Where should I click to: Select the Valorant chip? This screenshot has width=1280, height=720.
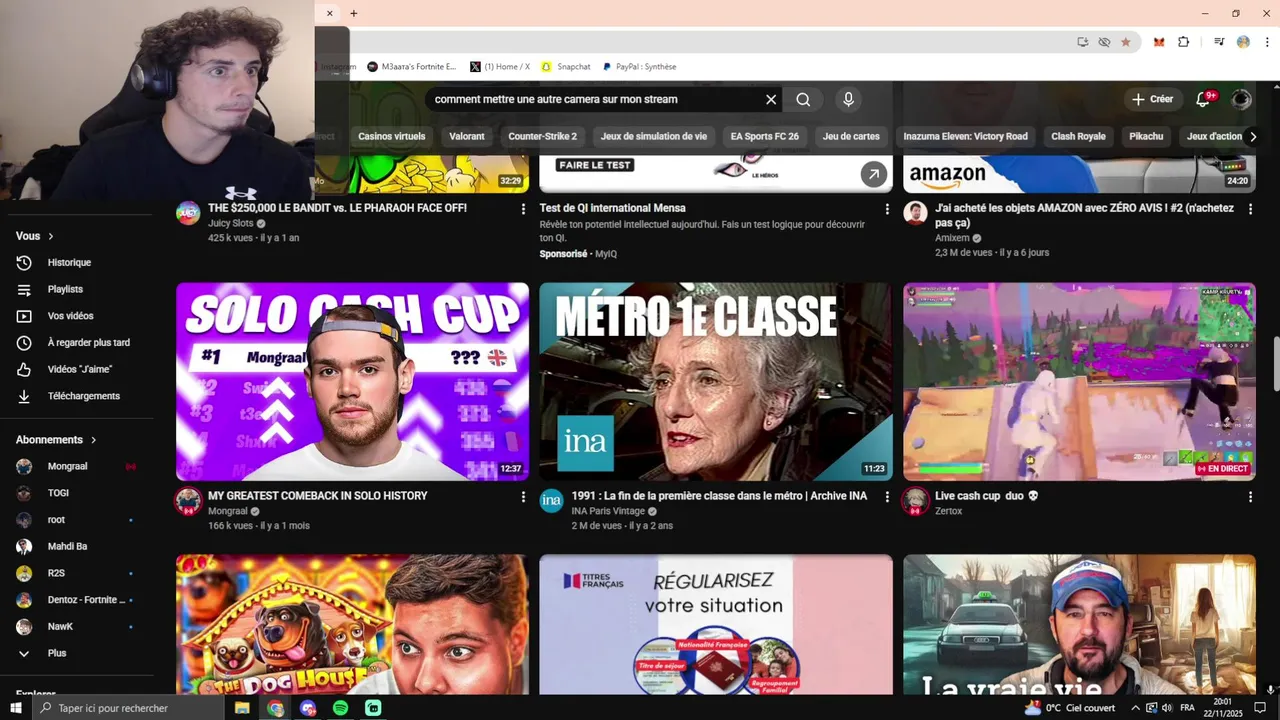467,136
